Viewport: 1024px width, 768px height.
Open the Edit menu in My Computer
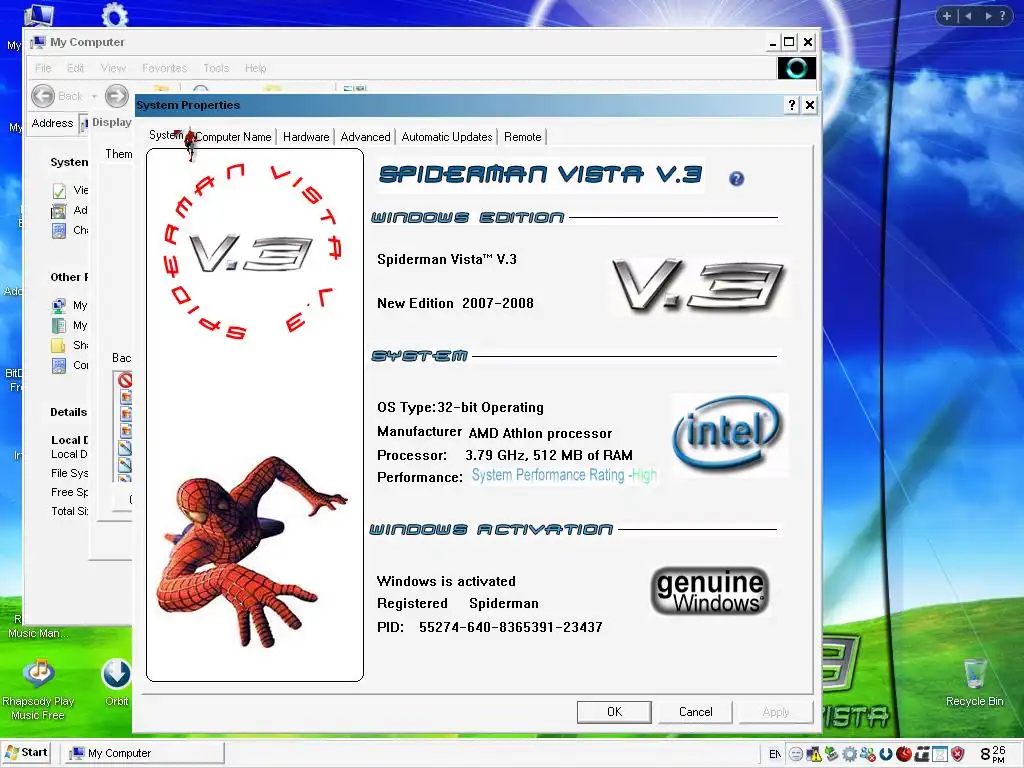point(75,68)
